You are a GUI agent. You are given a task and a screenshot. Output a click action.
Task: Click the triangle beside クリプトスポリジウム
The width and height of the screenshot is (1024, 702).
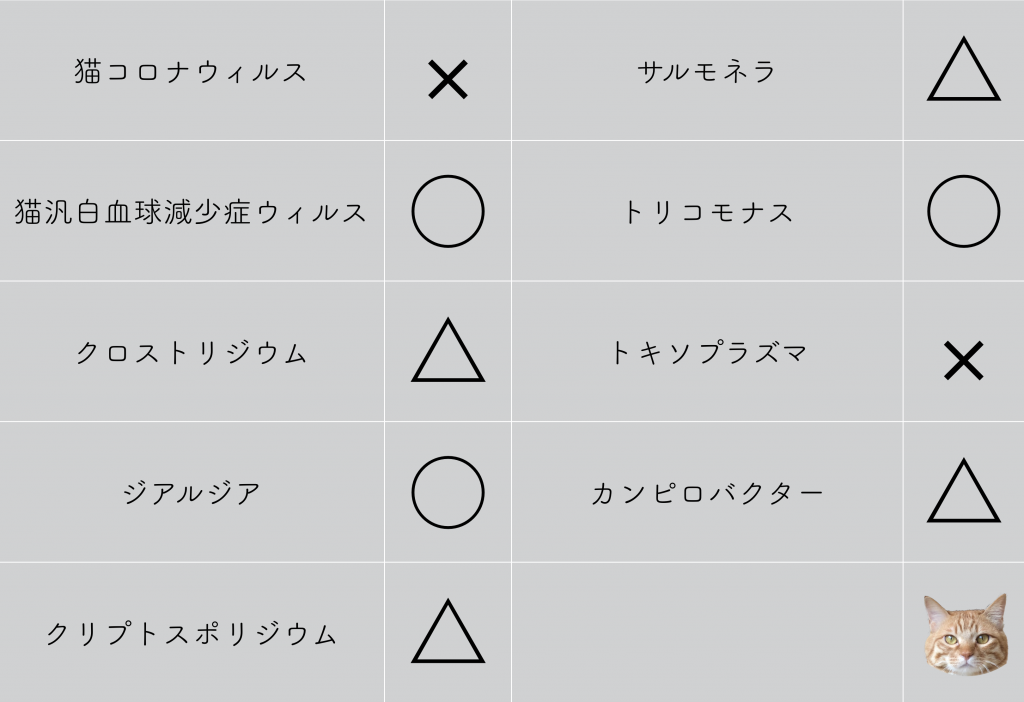pyautogui.click(x=448, y=631)
